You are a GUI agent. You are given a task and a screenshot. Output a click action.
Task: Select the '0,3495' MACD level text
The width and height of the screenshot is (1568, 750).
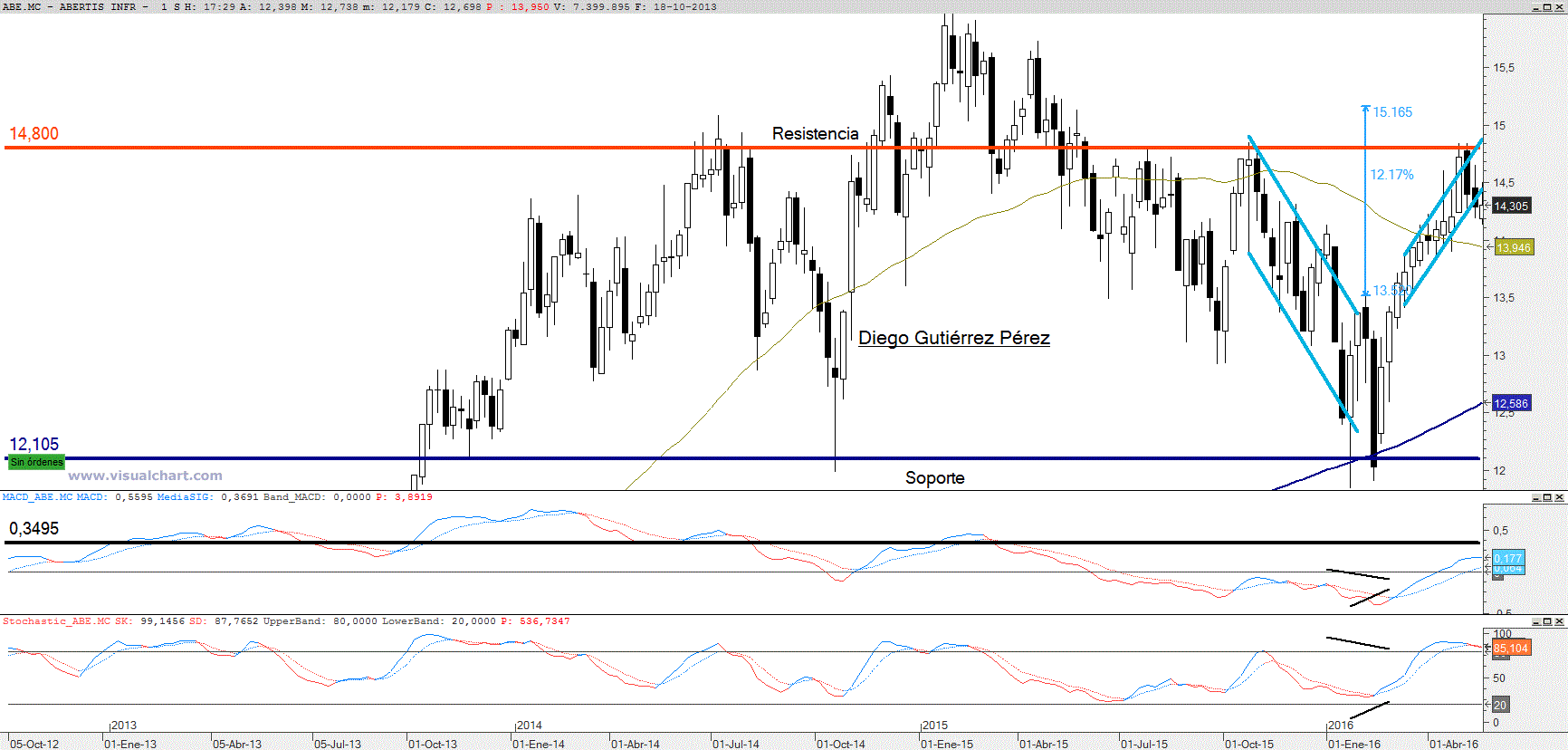(x=33, y=528)
